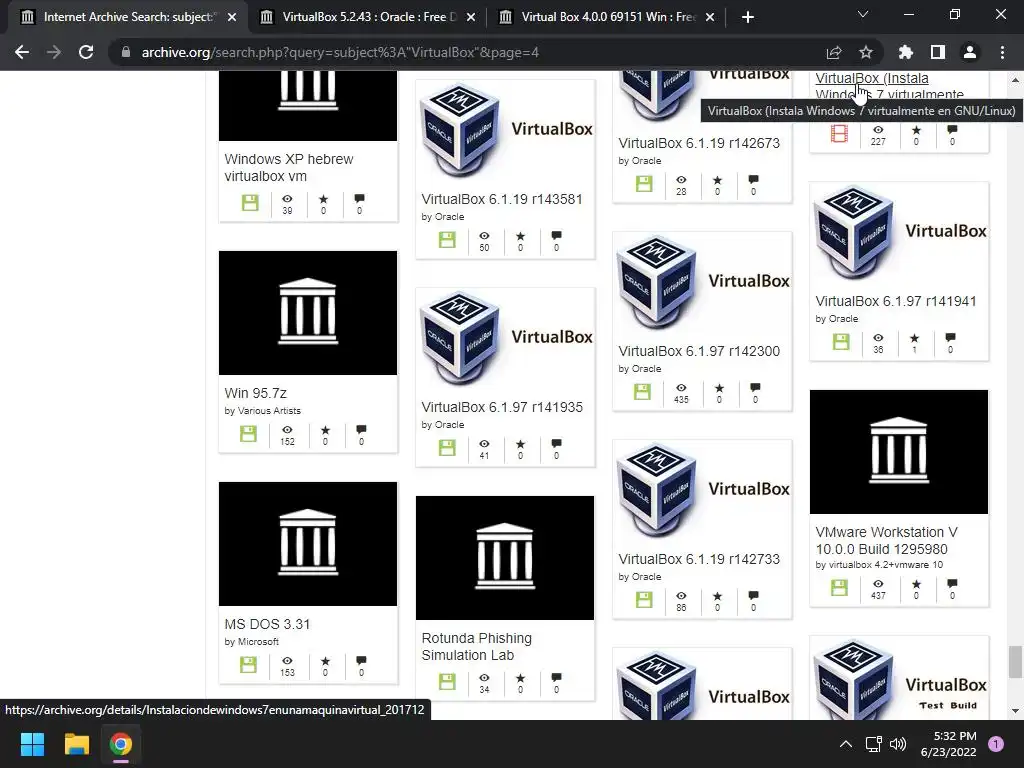This screenshot has width=1024, height=768.
Task: Open the VirtualBox 6.1.19 r142673 item
Action: (x=699, y=143)
